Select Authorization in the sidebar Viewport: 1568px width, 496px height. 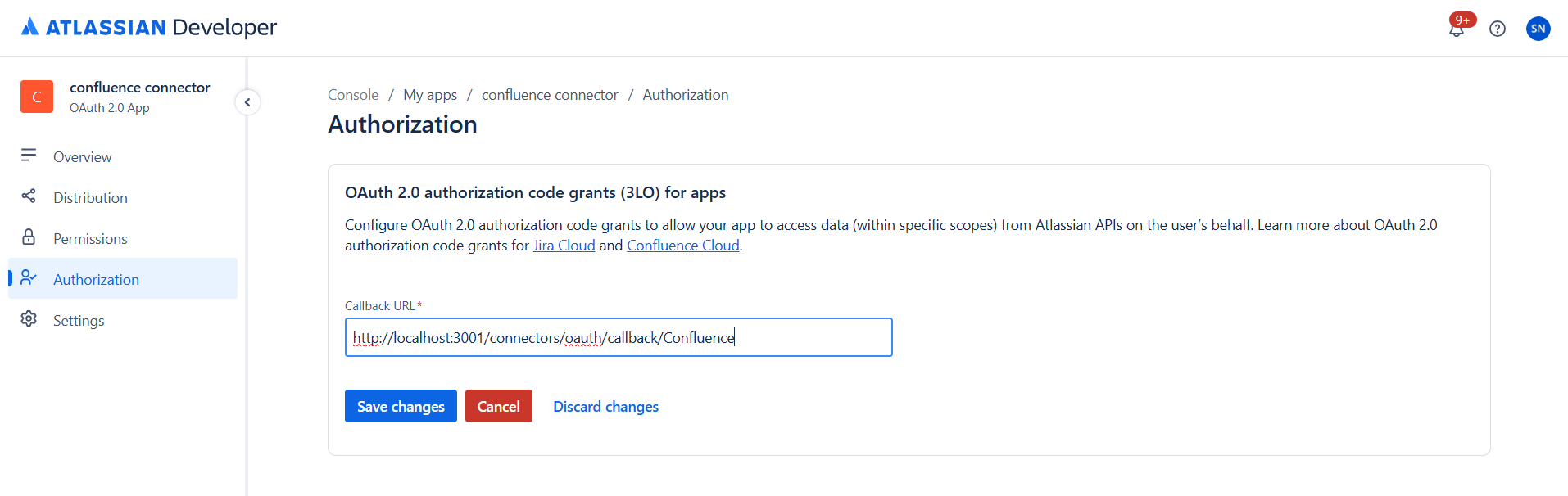(123, 279)
